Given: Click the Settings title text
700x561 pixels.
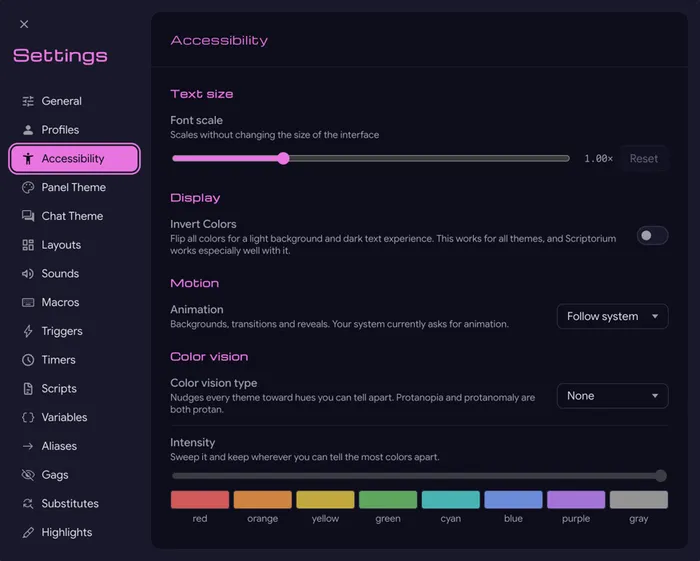Looking at the screenshot, I should (60, 56).
